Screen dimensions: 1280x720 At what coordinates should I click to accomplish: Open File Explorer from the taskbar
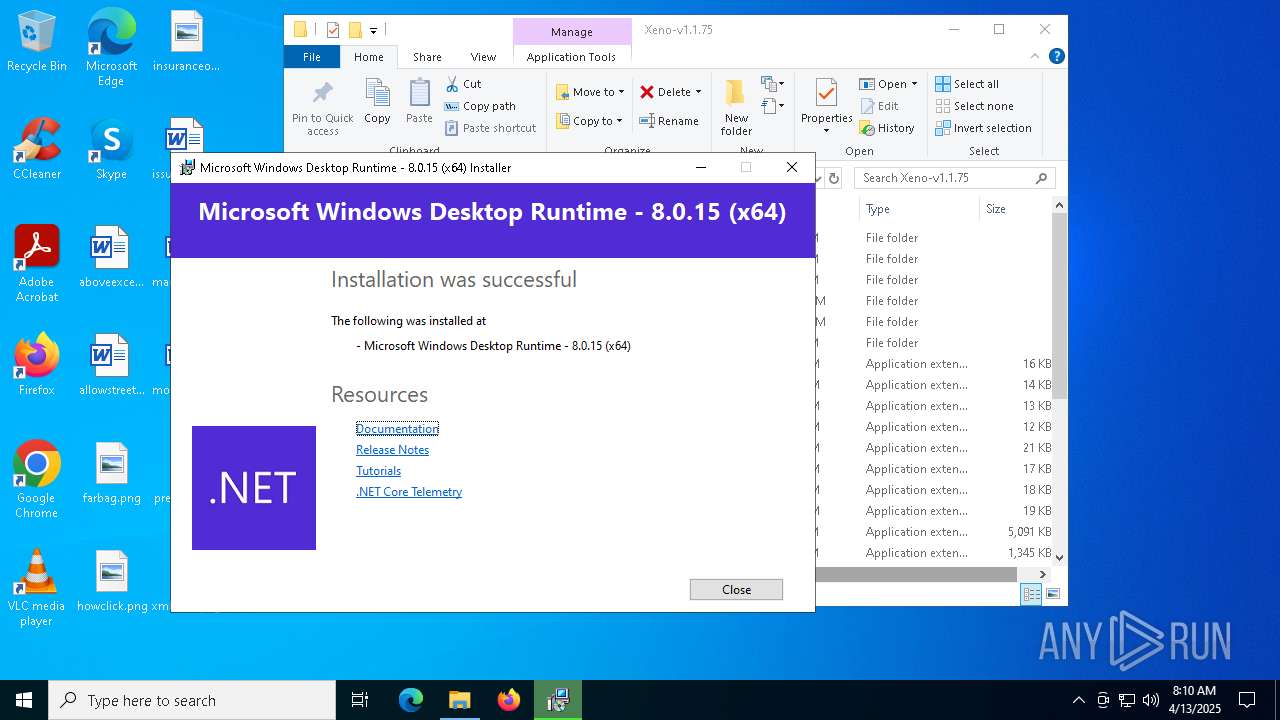459,700
